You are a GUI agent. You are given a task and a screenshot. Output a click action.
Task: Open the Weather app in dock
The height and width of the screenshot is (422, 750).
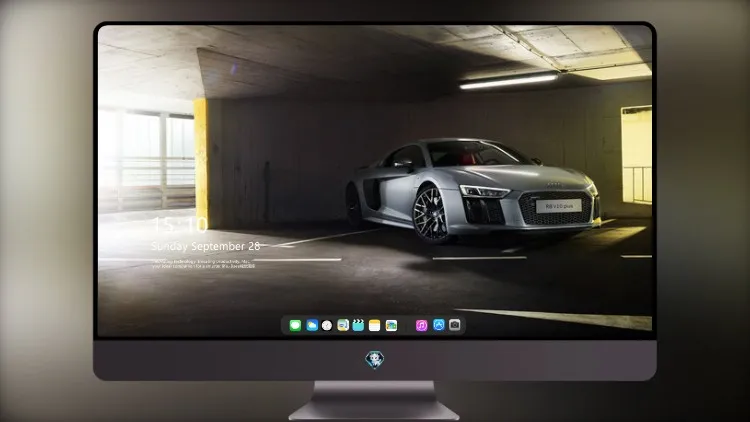pos(312,325)
